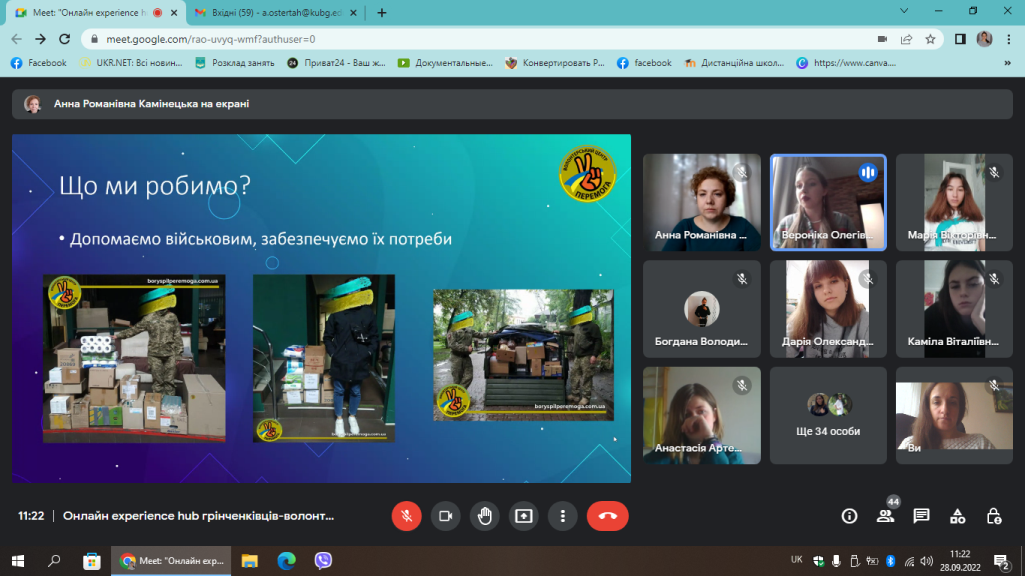Select Марія Вікторівна video tile
Viewport: 1025px width, 576px height.
pyautogui.click(x=954, y=202)
